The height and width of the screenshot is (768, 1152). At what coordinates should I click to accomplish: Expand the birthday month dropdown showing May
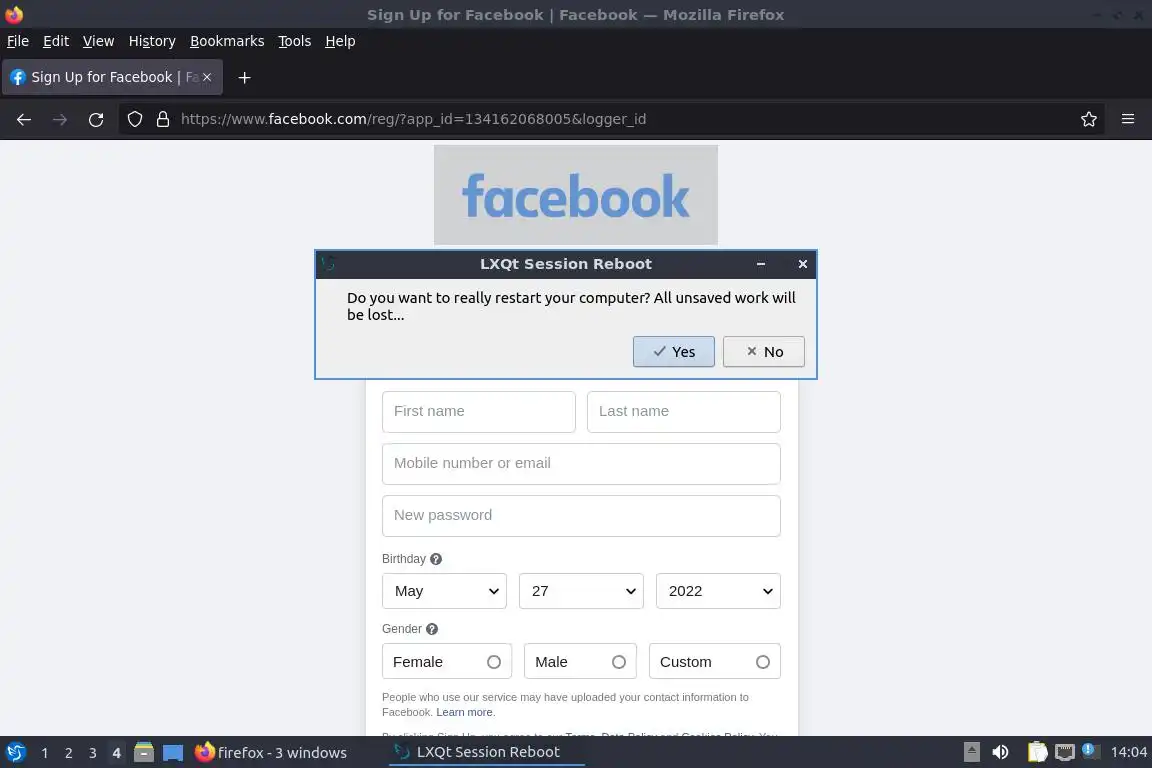click(444, 591)
